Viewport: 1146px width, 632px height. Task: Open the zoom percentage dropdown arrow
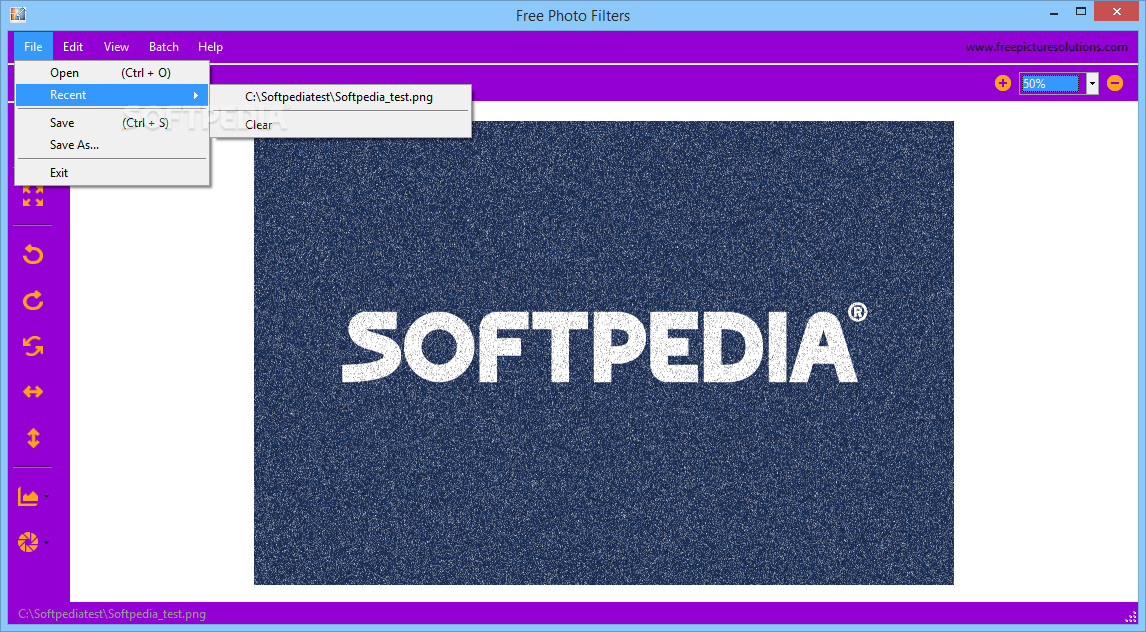pos(1092,83)
